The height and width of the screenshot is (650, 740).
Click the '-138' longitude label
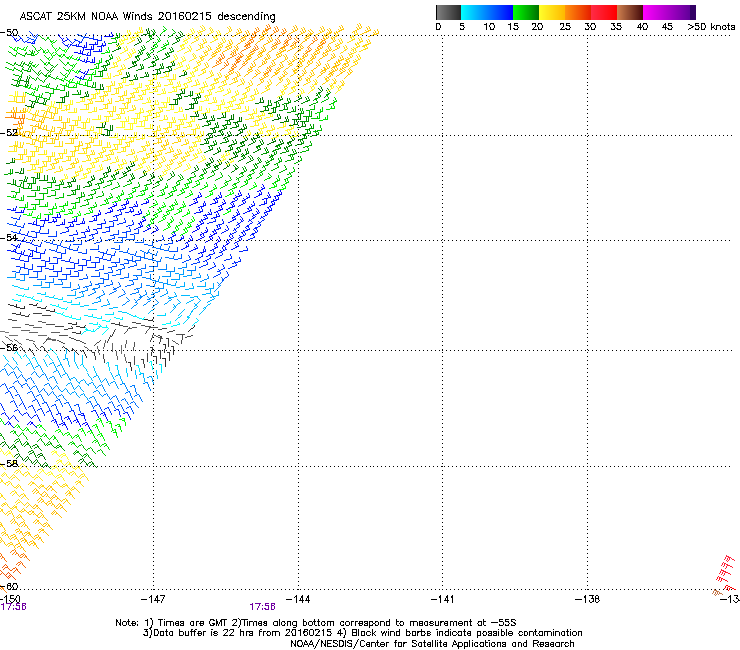[587, 599]
